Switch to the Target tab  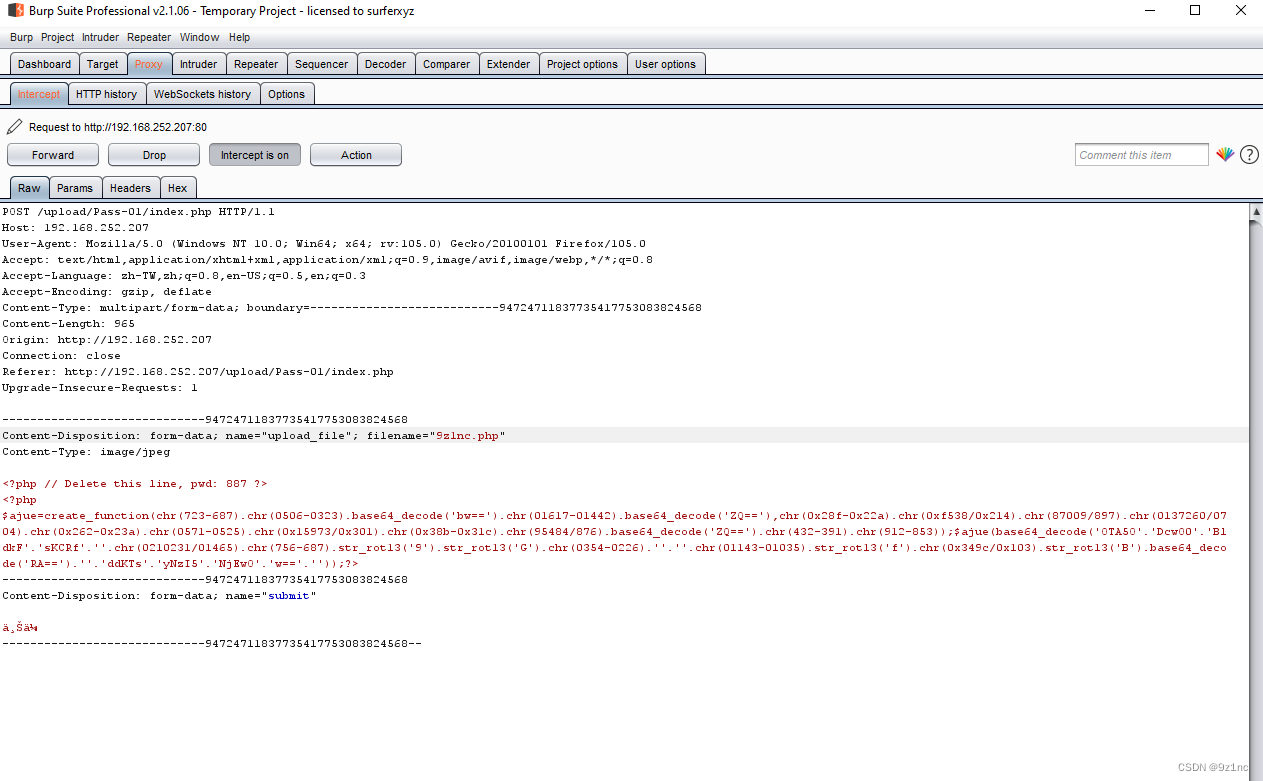103,64
